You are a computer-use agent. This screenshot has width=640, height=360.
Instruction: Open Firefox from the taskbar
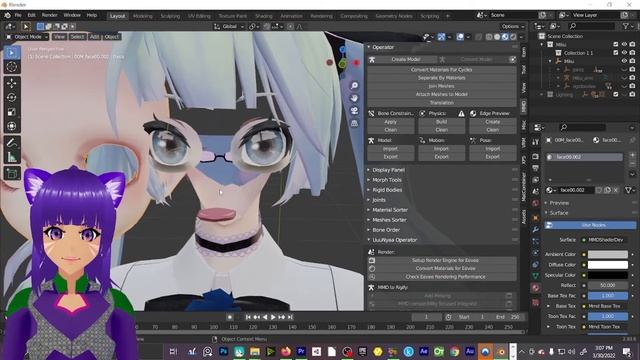(286, 351)
